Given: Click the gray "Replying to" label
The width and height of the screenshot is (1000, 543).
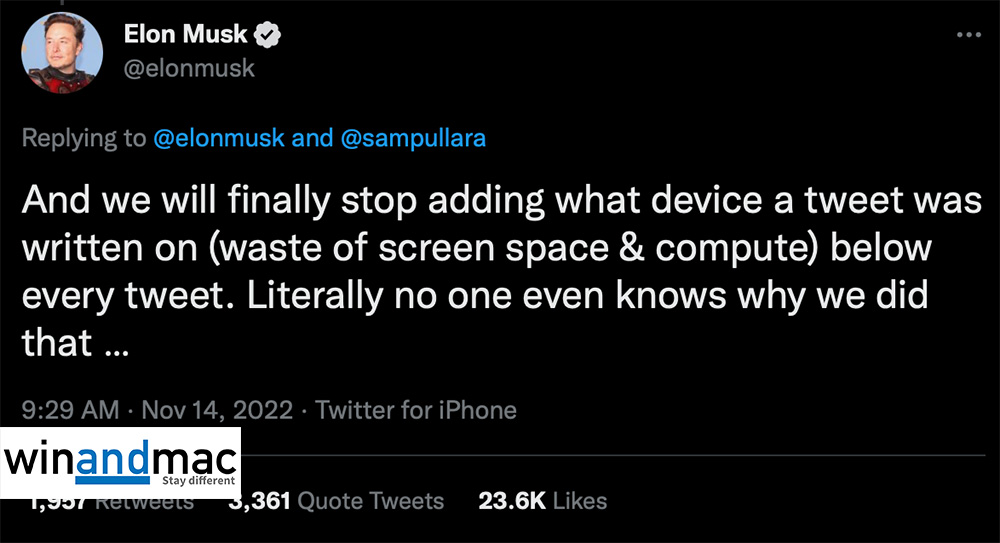Looking at the screenshot, I should (x=84, y=138).
